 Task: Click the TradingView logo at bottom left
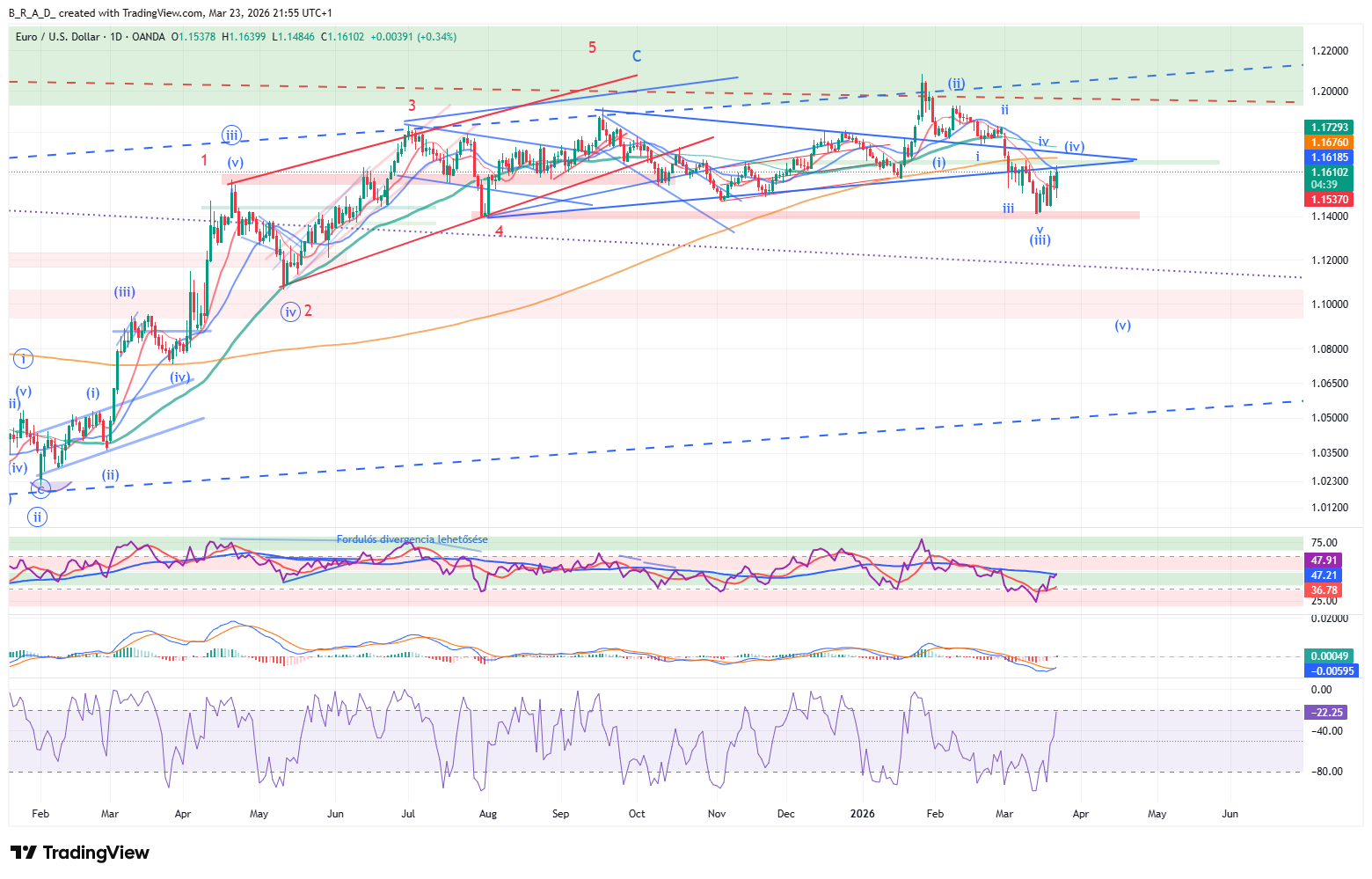pos(79,853)
